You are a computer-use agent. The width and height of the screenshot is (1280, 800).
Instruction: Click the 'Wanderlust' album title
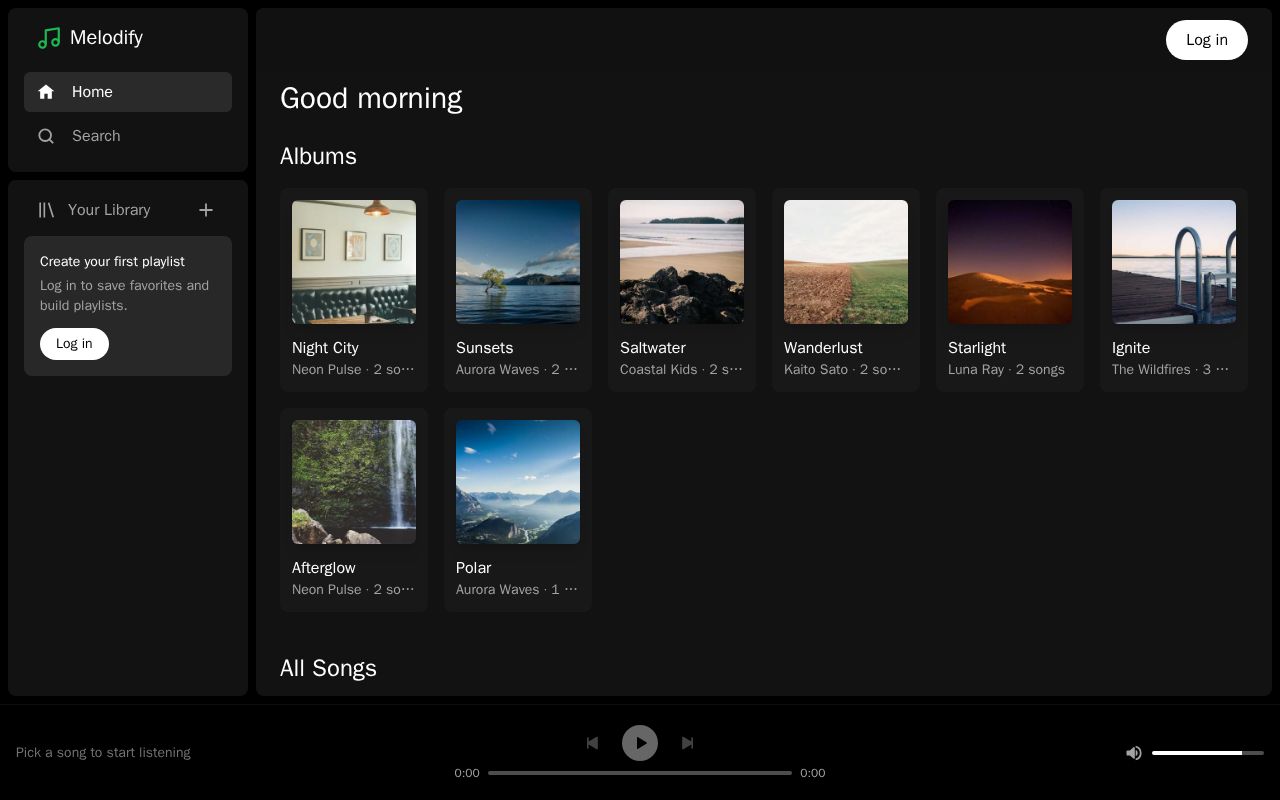[x=823, y=348]
